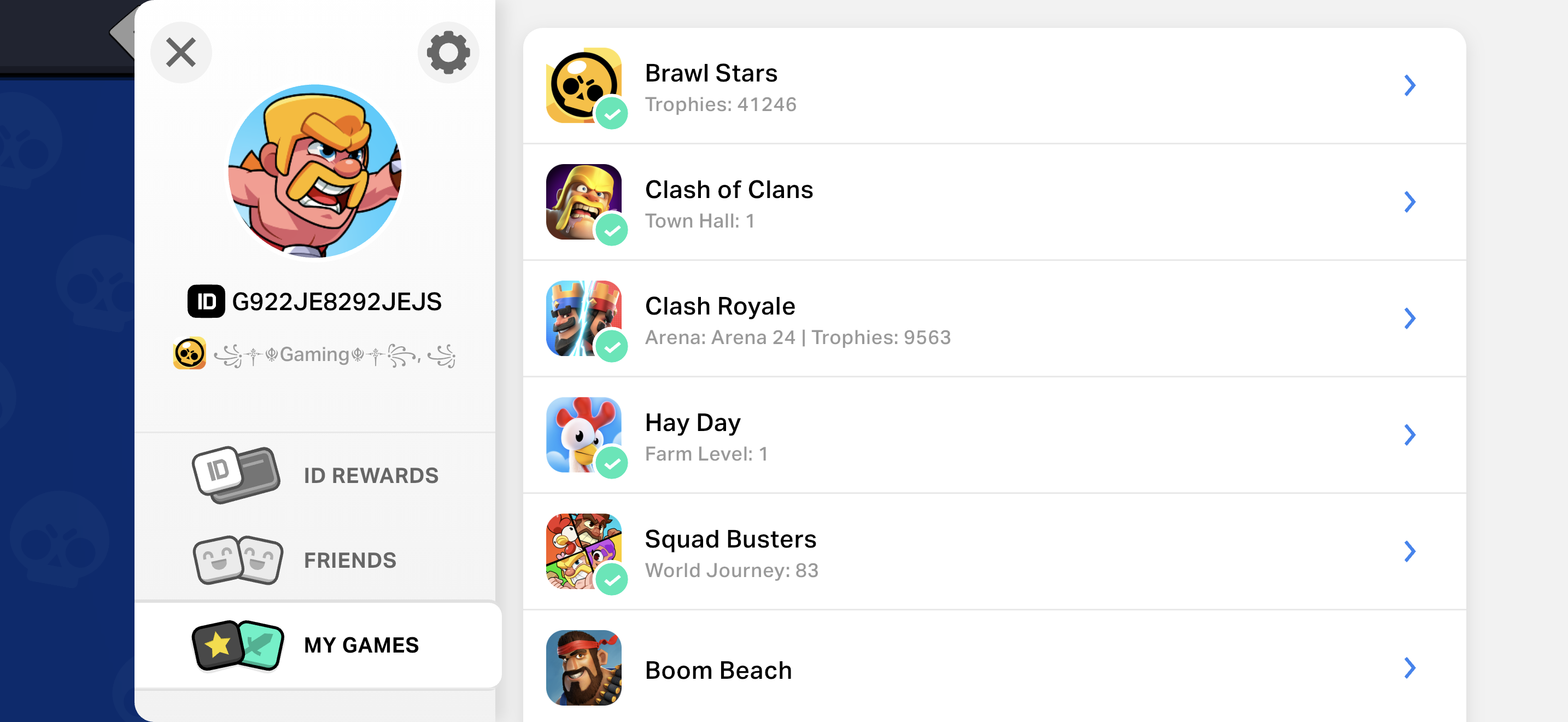Tap the Hay Day rooster icon
This screenshot has height=722, width=1568.
tap(584, 435)
